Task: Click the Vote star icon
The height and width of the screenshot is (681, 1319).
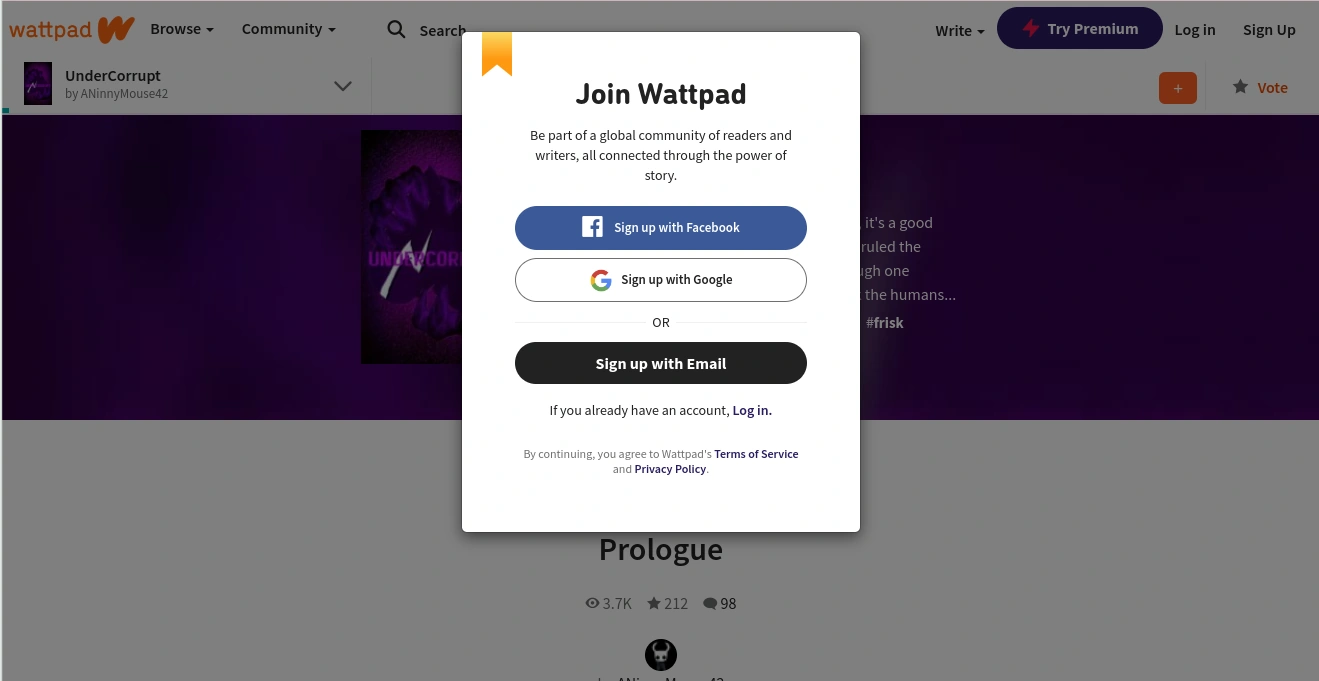Action: [1240, 87]
